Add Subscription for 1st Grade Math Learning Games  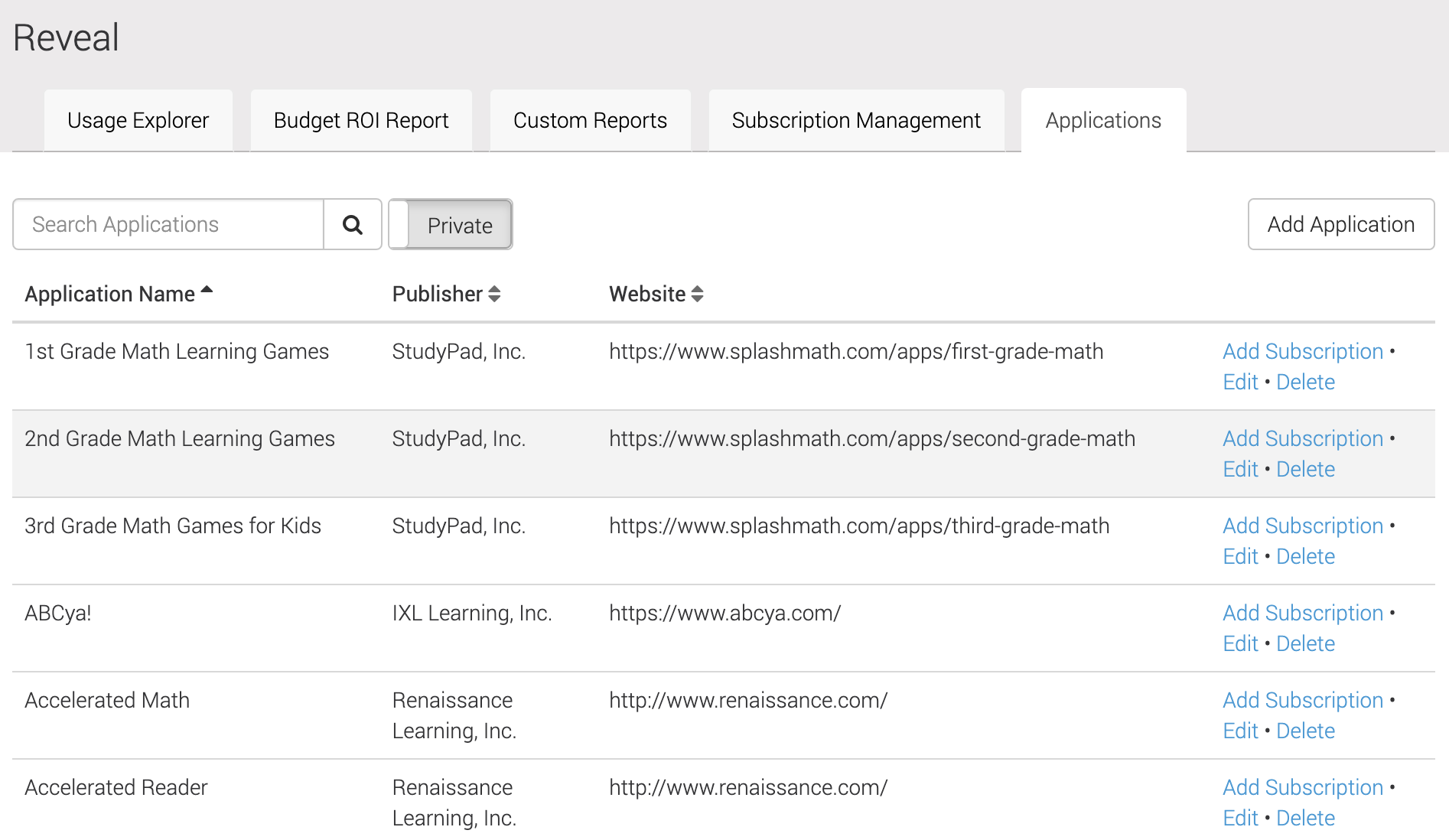pyautogui.click(x=1303, y=351)
